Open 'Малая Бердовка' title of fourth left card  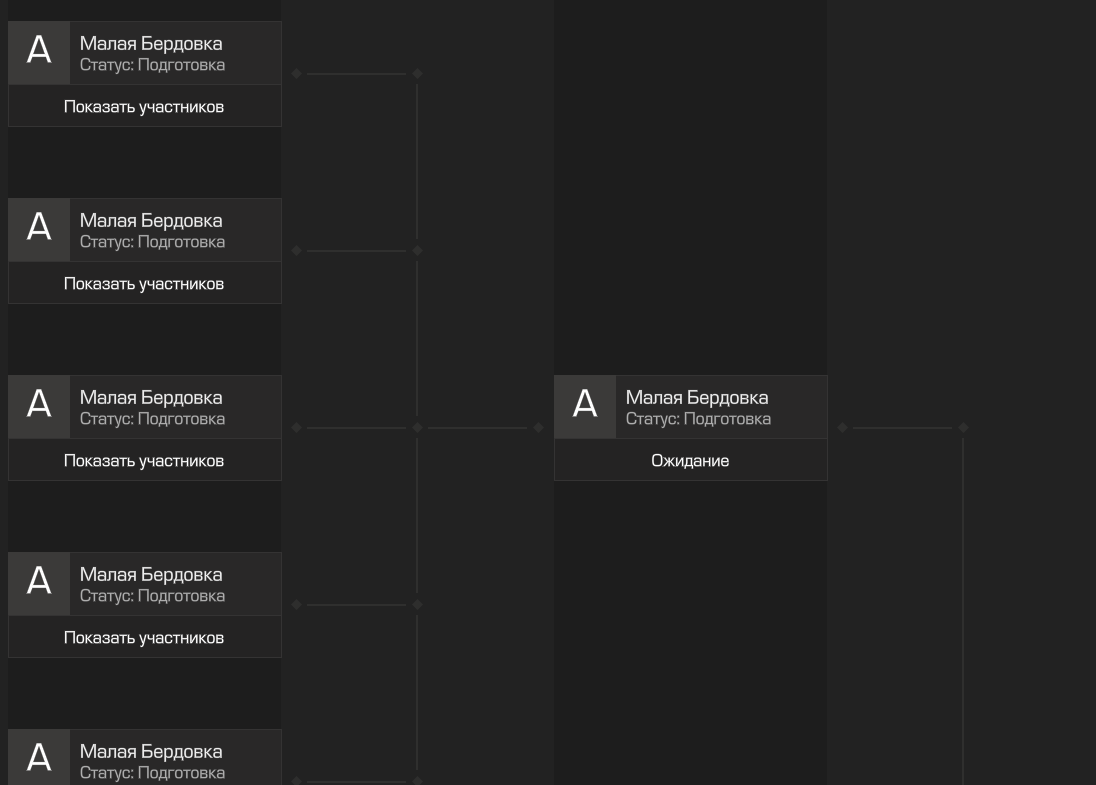pyautogui.click(x=151, y=574)
